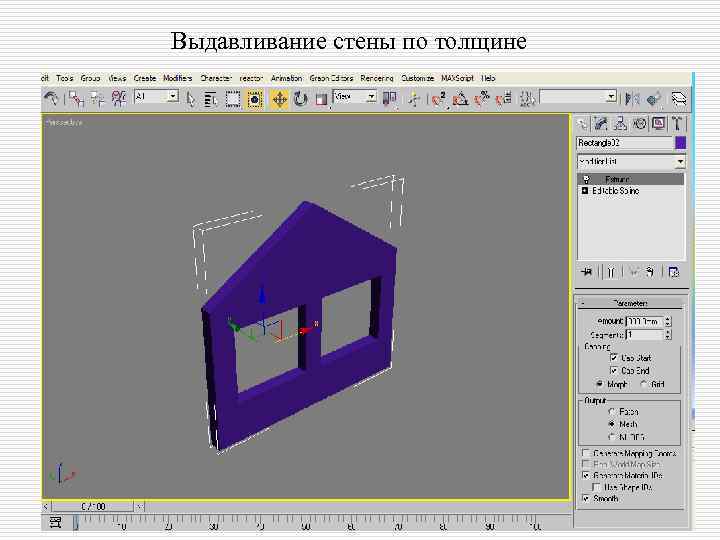This screenshot has width=720, height=540.
Task: Click the Amount spinner arrows
Action: [668, 321]
